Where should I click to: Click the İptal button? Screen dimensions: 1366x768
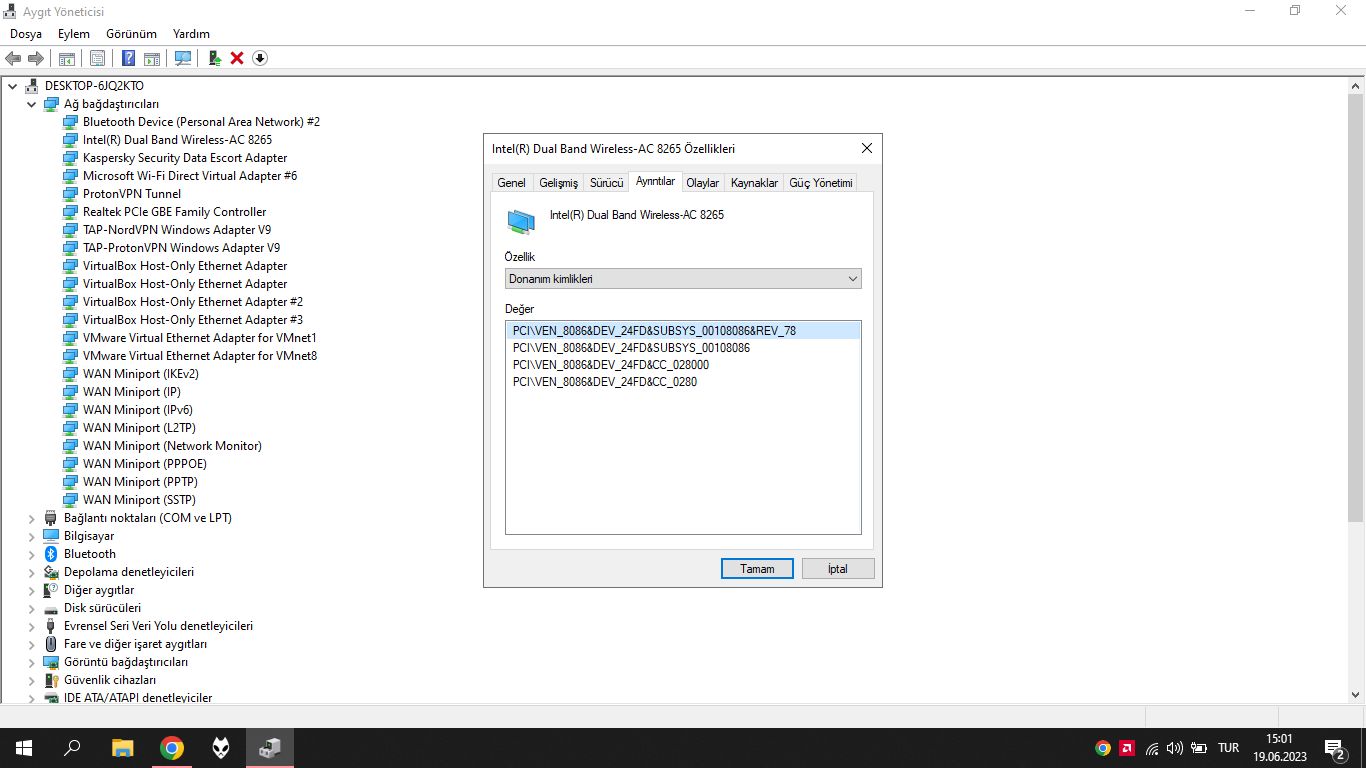tap(838, 568)
